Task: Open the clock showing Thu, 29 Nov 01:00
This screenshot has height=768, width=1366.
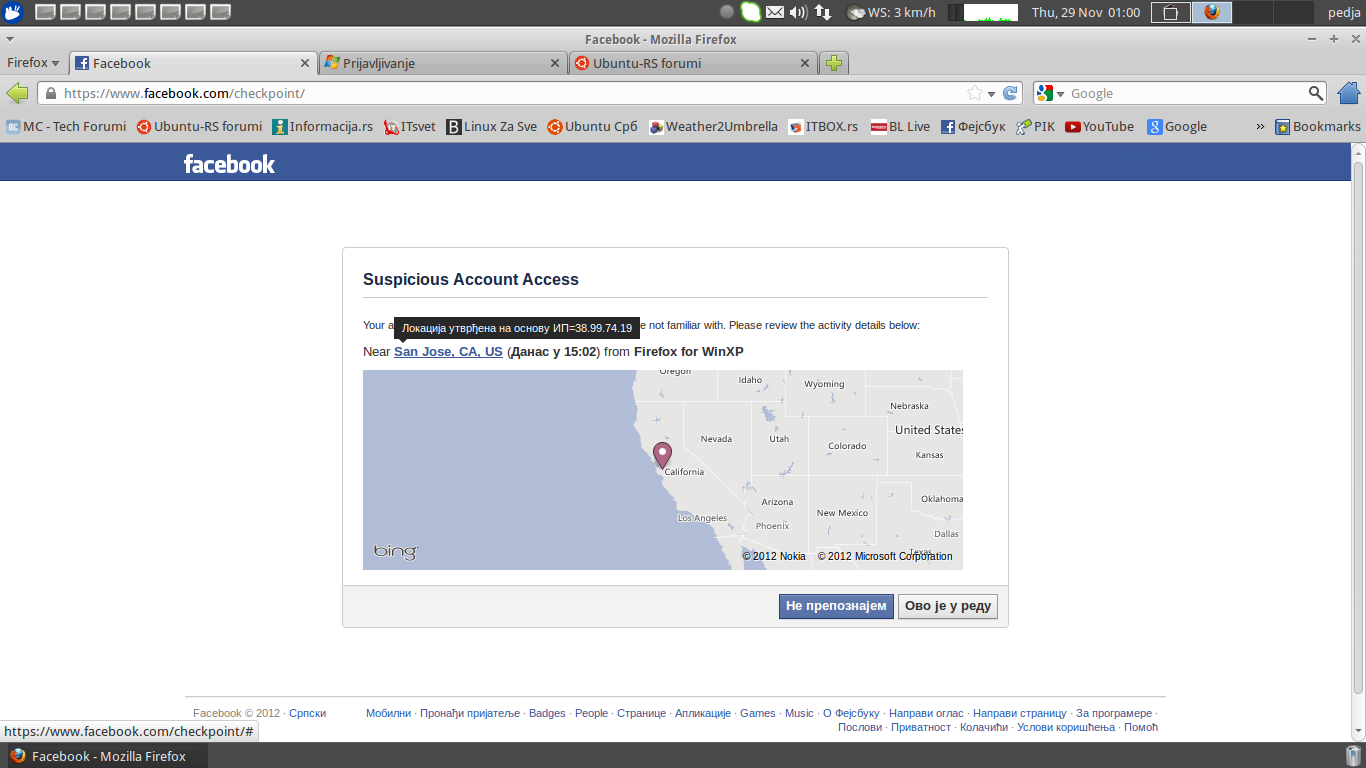Action: (1086, 12)
